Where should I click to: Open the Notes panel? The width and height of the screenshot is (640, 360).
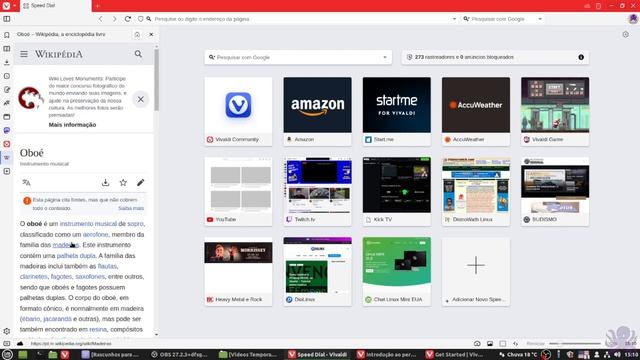click(x=7, y=89)
